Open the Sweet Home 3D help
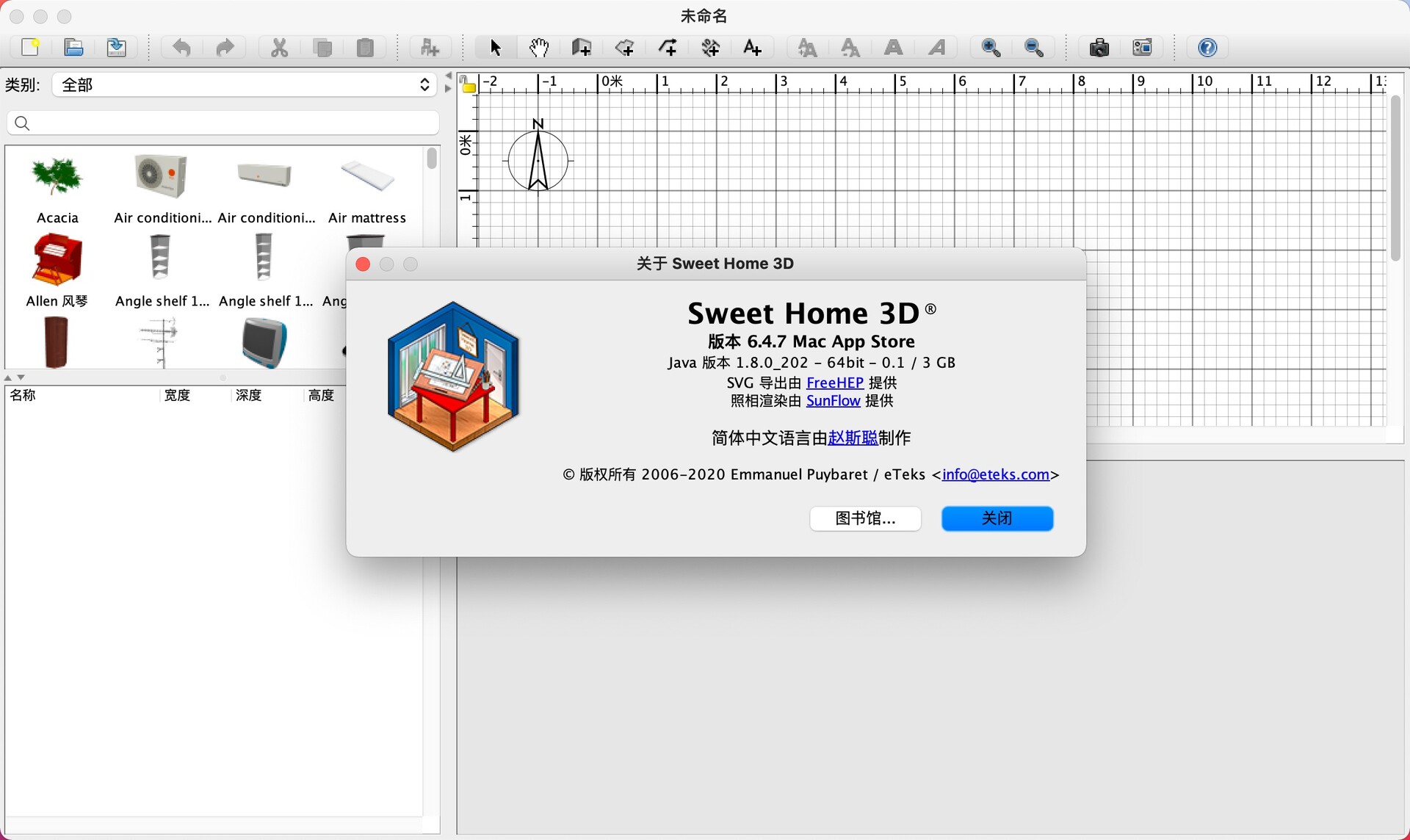The height and width of the screenshot is (840, 1410). click(x=1207, y=47)
